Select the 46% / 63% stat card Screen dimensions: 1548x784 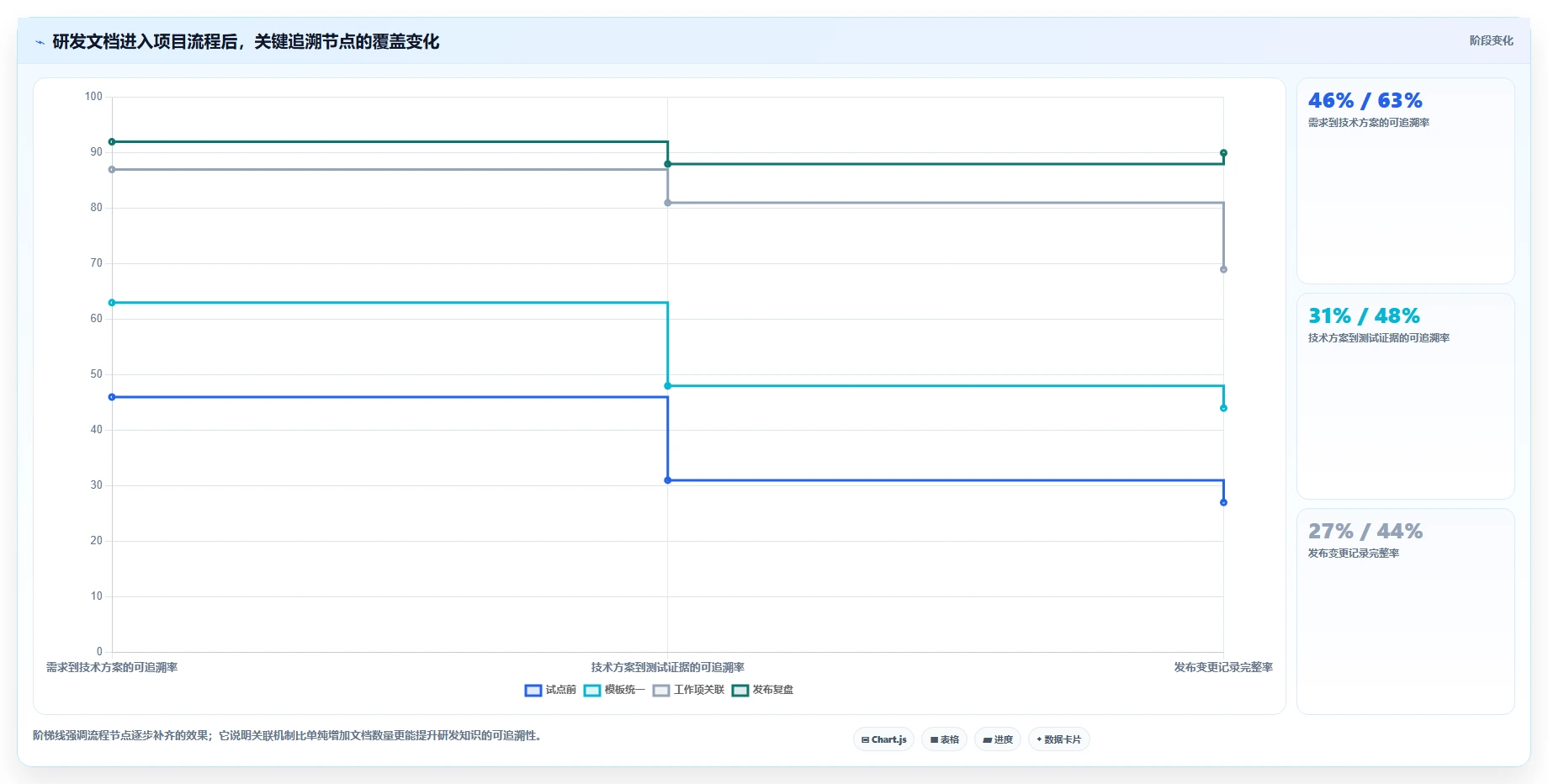(1405, 181)
